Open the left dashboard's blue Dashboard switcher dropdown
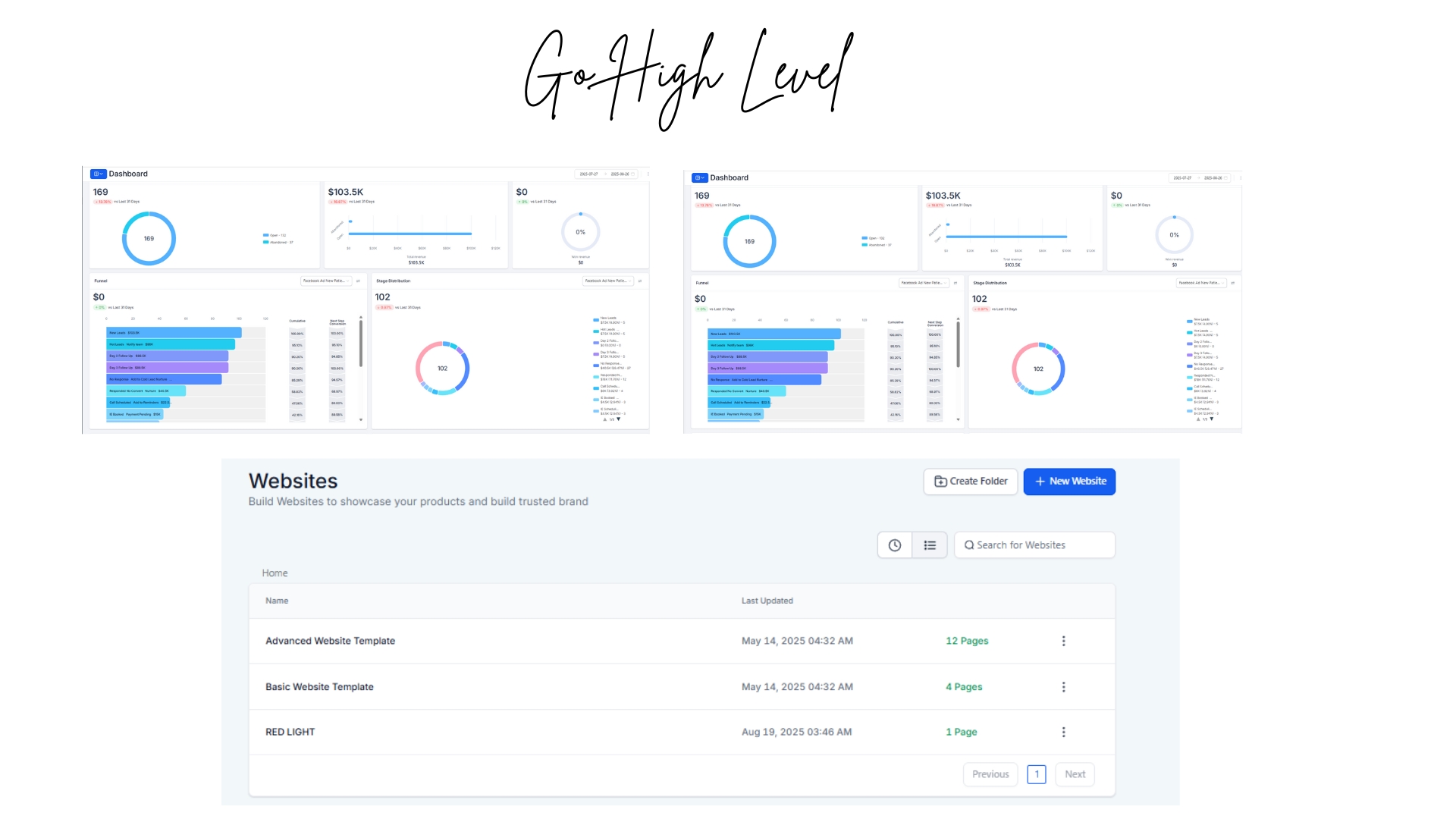1456x819 pixels. [98, 174]
